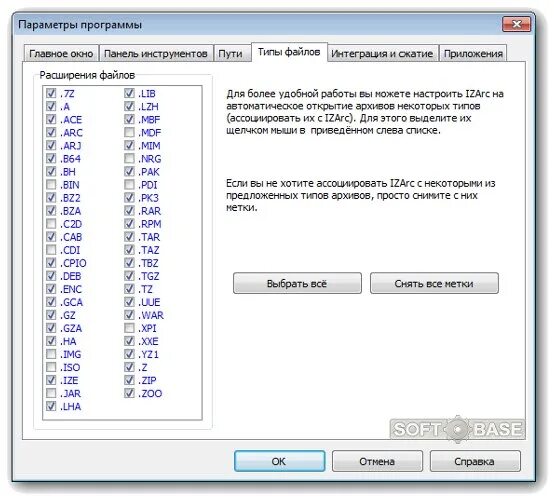Uncheck the .ZOO extension checkbox
Screen dimensions: 554x500
tap(129, 393)
